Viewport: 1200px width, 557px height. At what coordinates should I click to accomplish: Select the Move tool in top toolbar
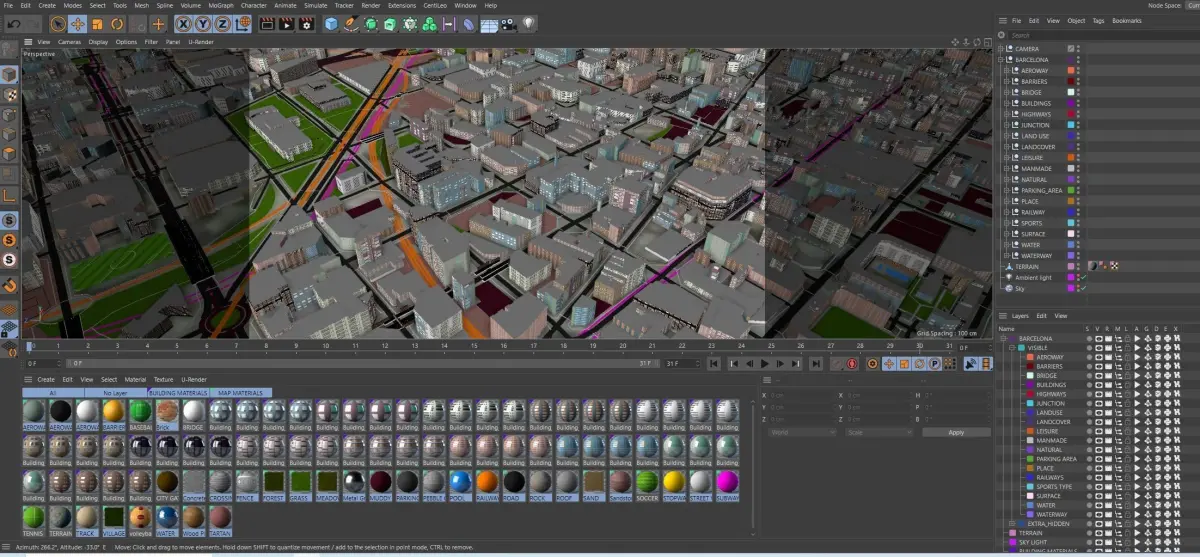77,23
